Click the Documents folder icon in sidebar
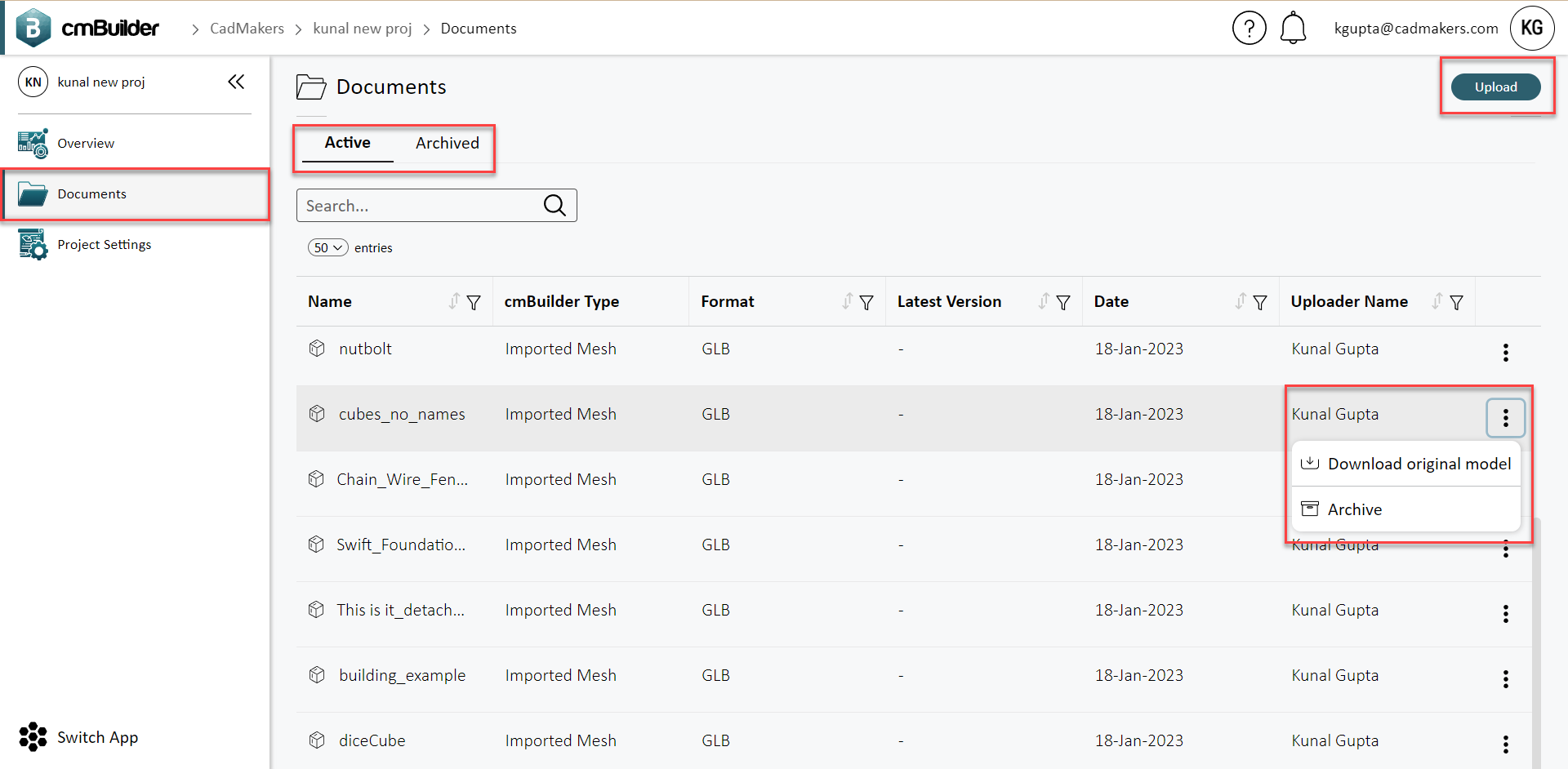1568x769 pixels. [33, 193]
